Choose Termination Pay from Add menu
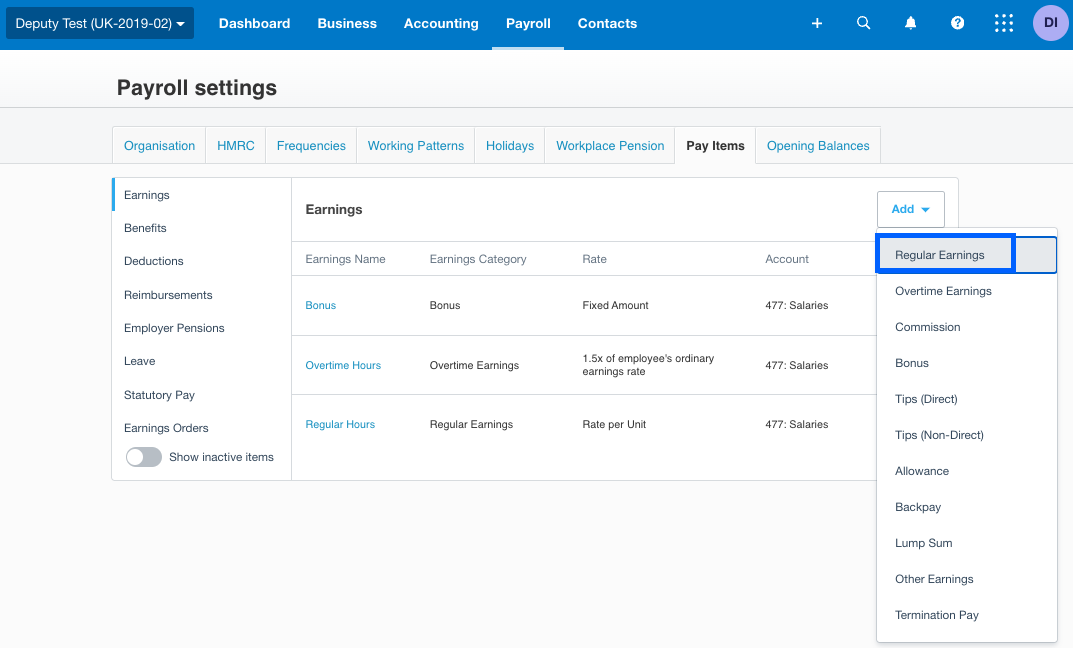Screen dimensions: 1073x648 coord(966,615)
